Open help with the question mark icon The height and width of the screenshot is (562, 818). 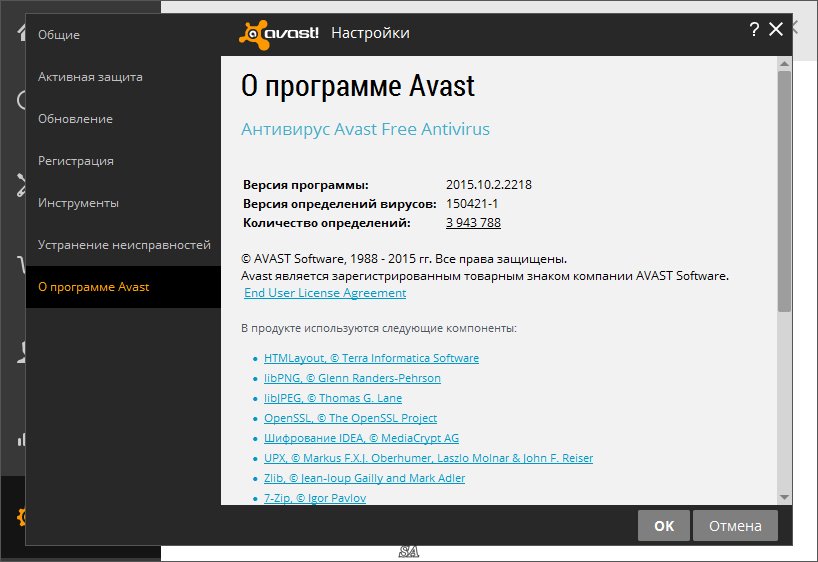click(x=754, y=30)
